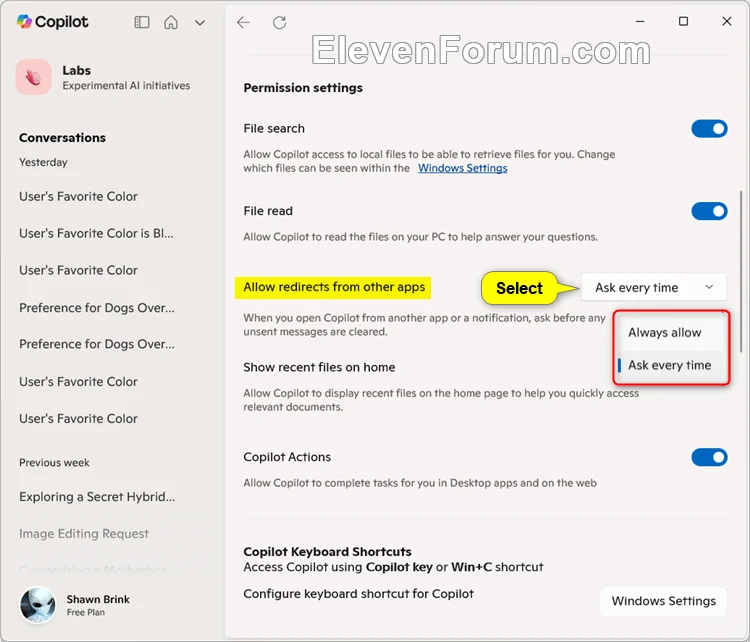Open Image Editing Request conversation
Image resolution: width=750 pixels, height=642 pixels.
(x=84, y=534)
